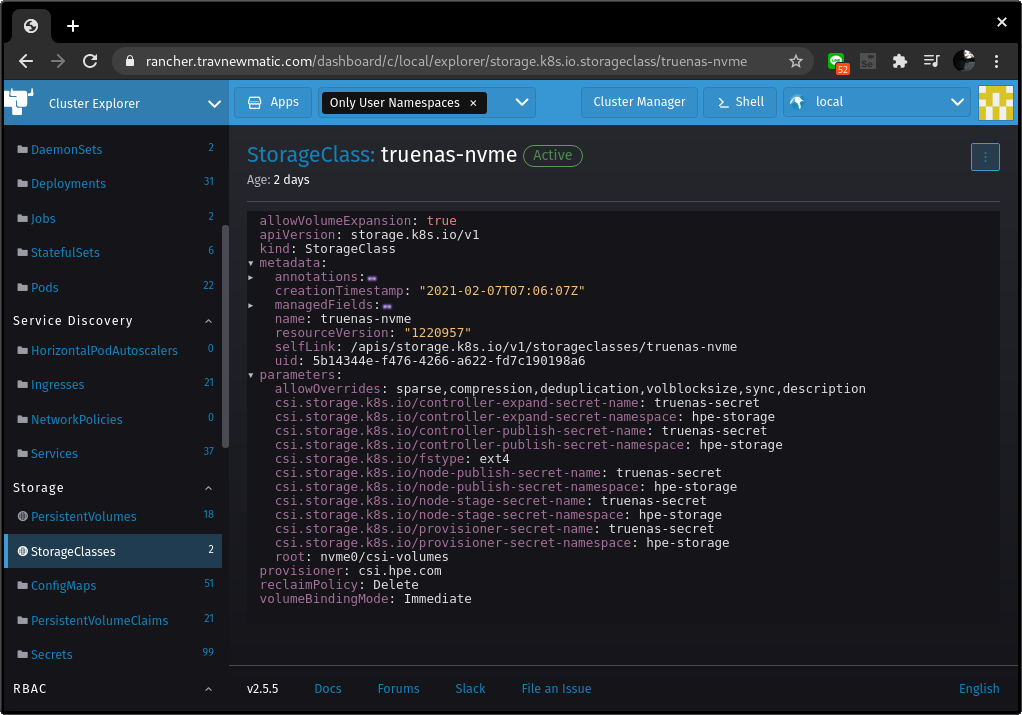
Task: Expand the annotations YAML node
Action: [251, 278]
